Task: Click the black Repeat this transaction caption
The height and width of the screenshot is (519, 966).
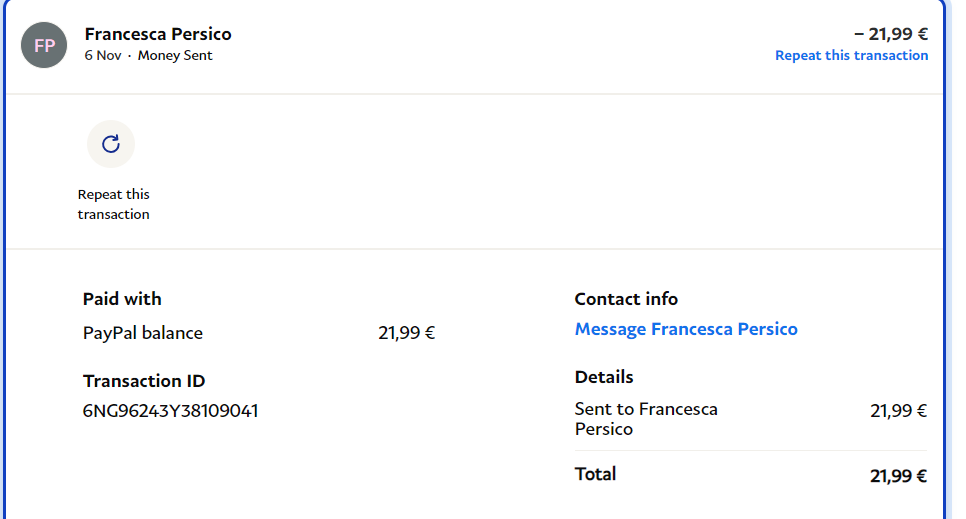Action: [x=113, y=204]
